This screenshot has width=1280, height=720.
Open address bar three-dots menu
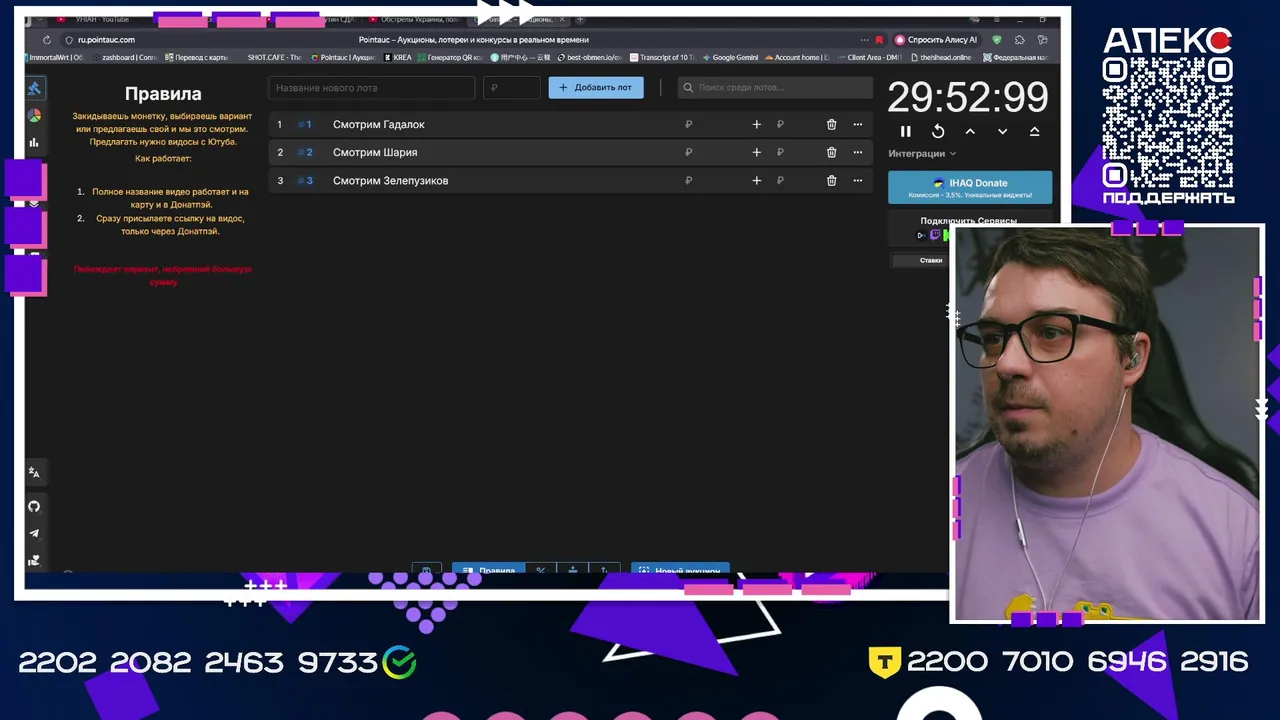tap(864, 40)
